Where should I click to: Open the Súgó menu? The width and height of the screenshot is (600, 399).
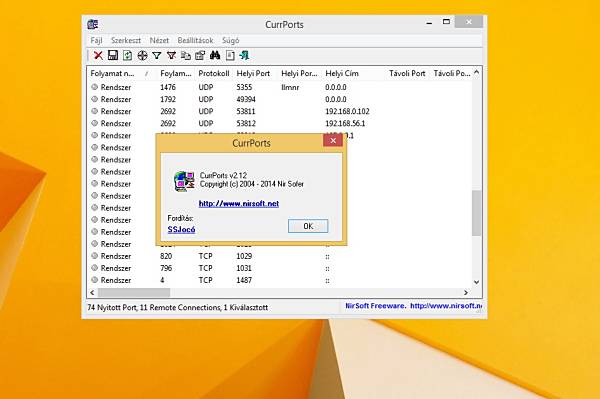point(231,41)
